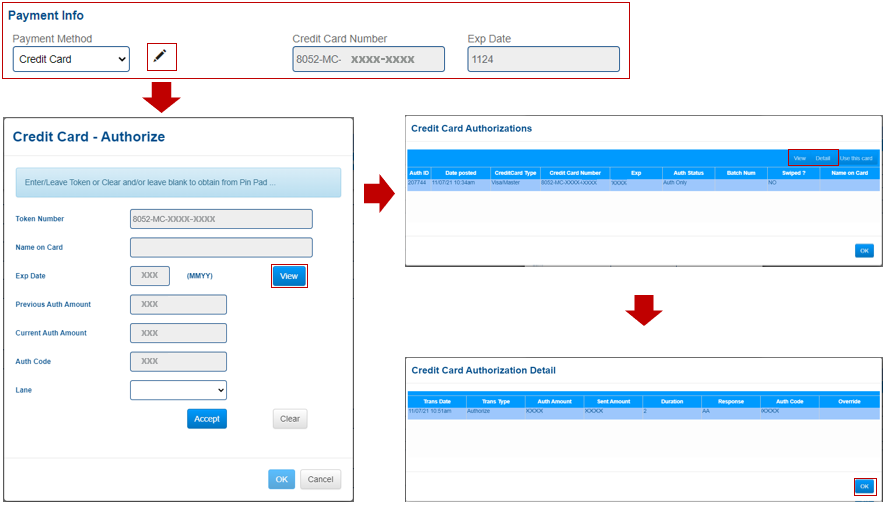Focus the Name on Card input field

pos(221,247)
